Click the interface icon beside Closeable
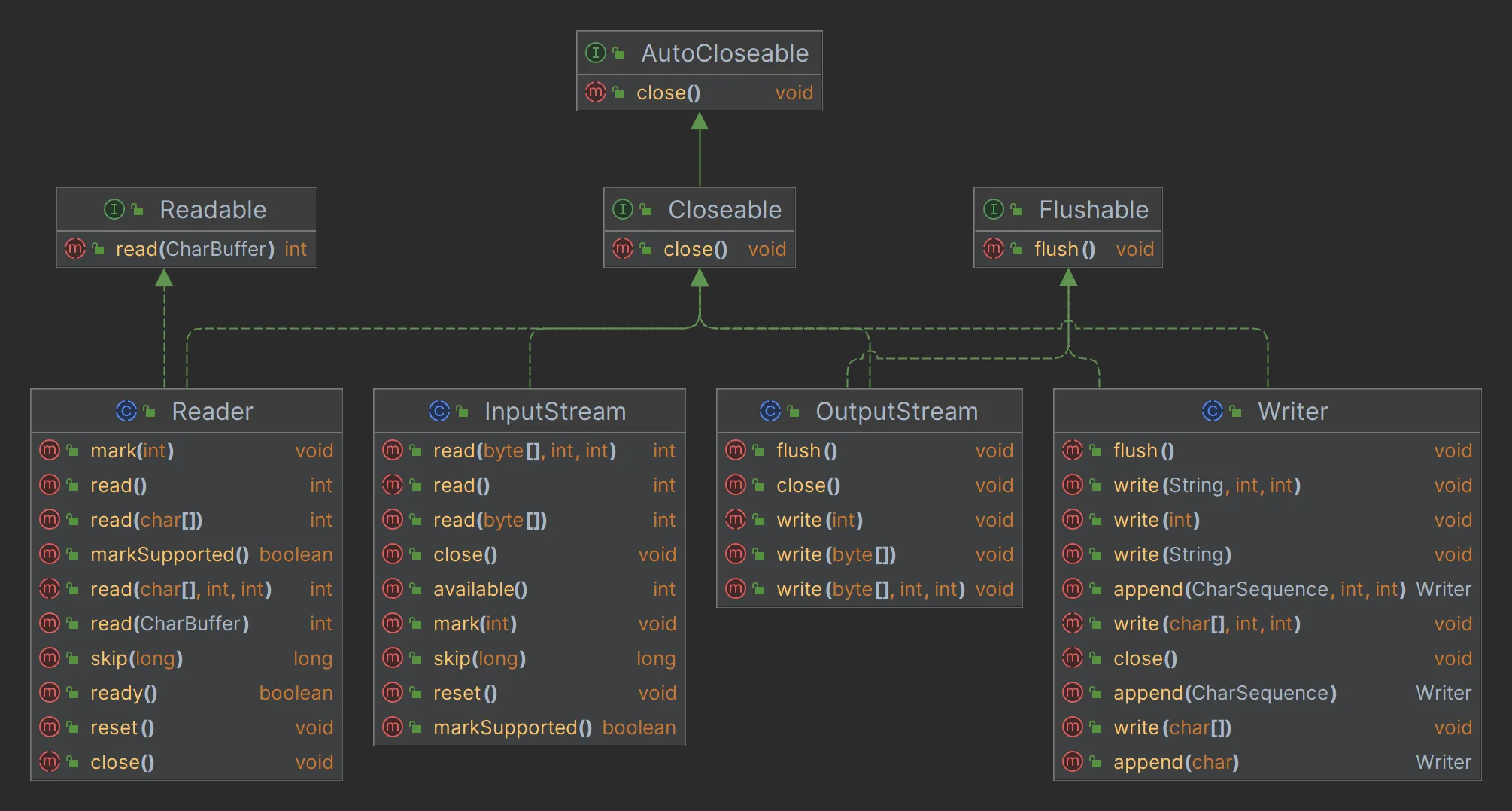 (622, 209)
